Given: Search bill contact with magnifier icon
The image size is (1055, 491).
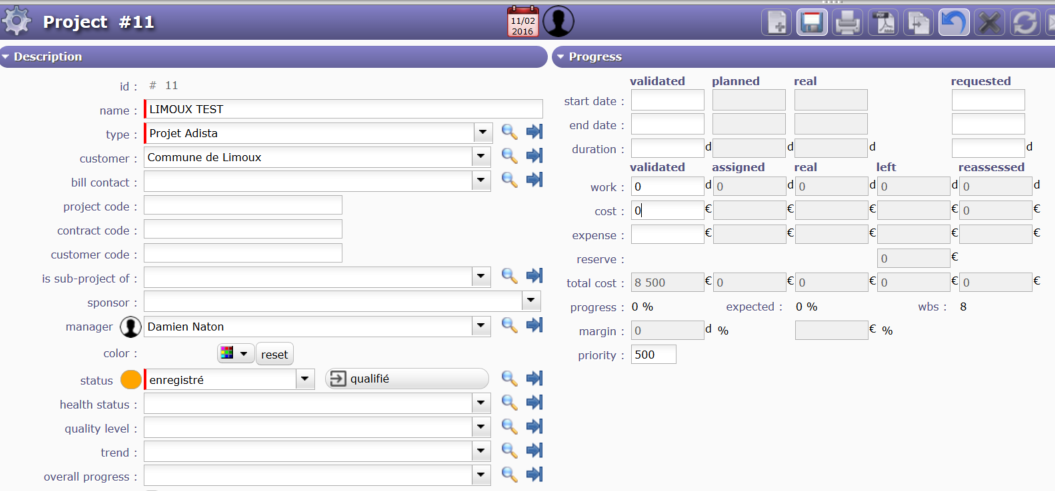Looking at the screenshot, I should pyautogui.click(x=509, y=180).
